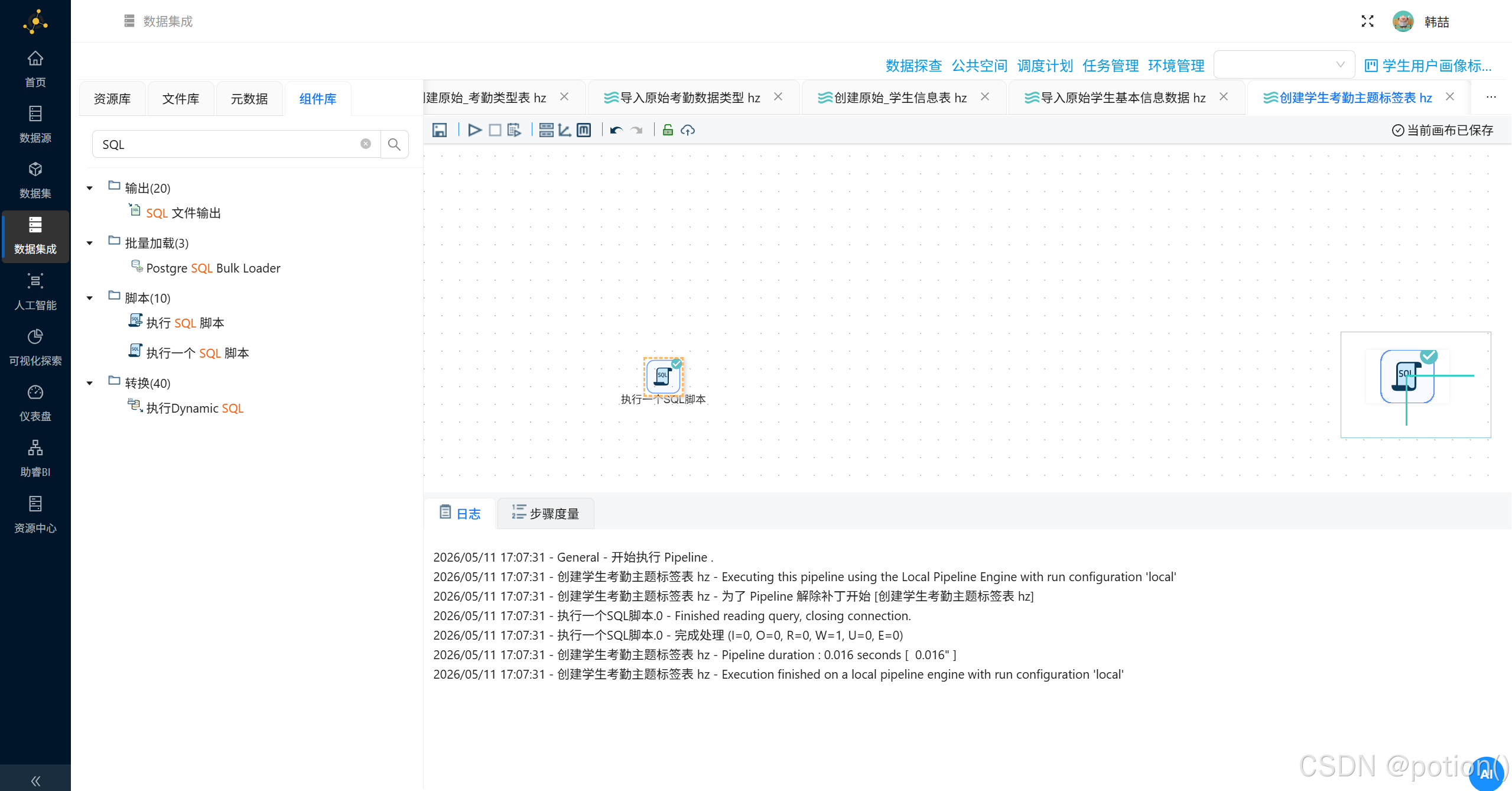The width and height of the screenshot is (1512, 791).
Task: Select the 执行一个SQL脚本 node on canvas
Action: [663, 375]
